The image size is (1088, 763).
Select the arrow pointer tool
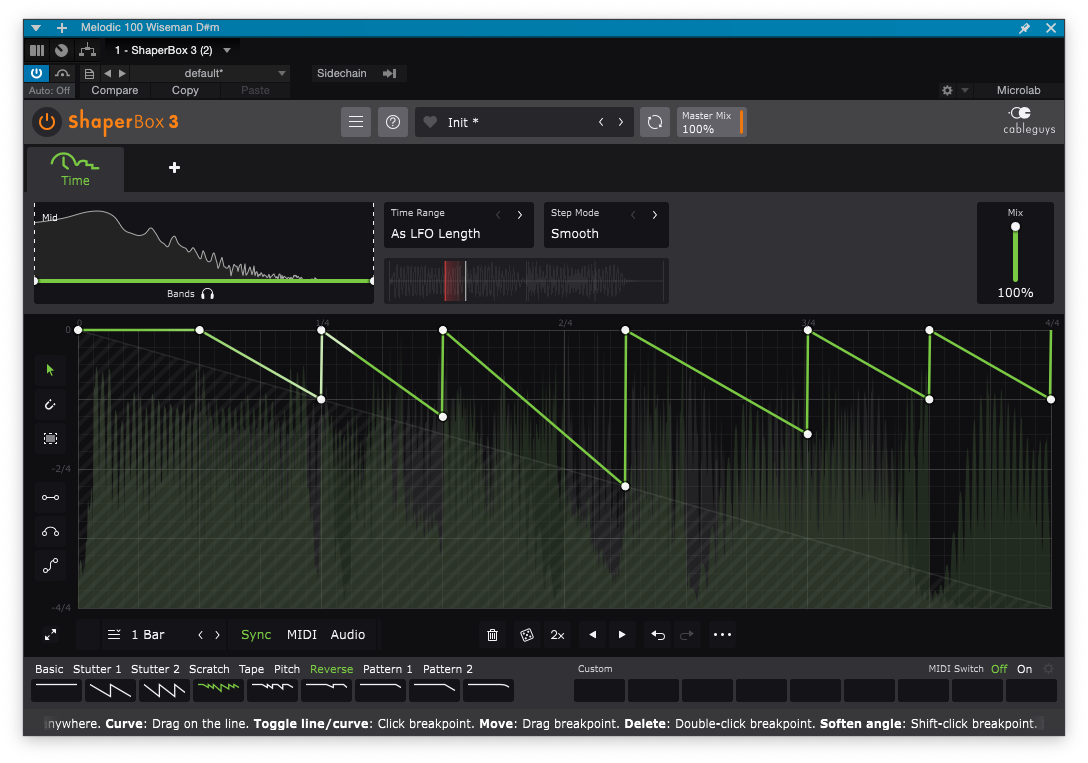51,370
